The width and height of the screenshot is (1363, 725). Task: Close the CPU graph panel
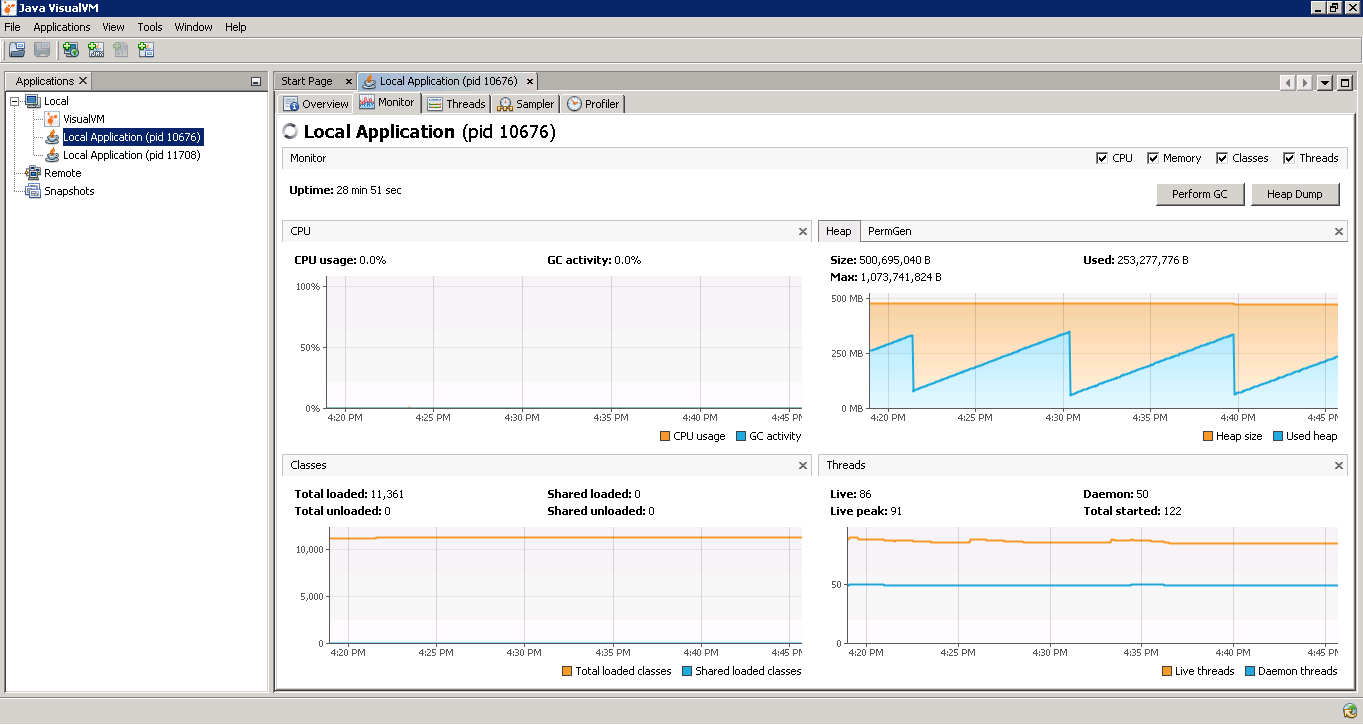pyautogui.click(x=802, y=231)
